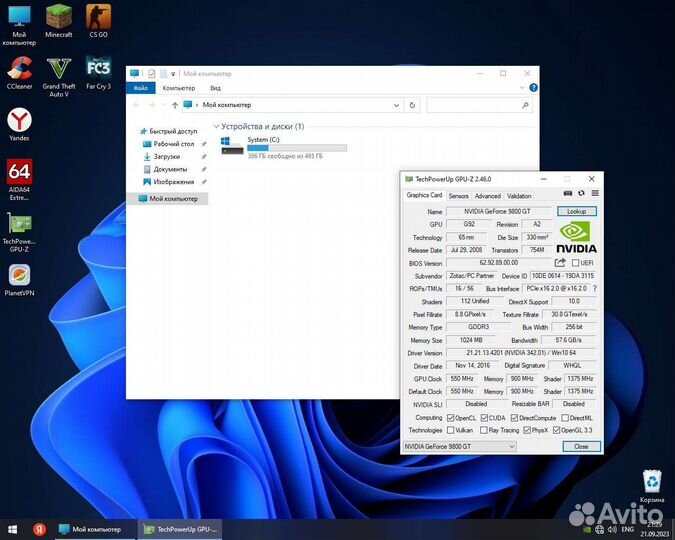Launch CCleaner from the desktop

point(19,73)
